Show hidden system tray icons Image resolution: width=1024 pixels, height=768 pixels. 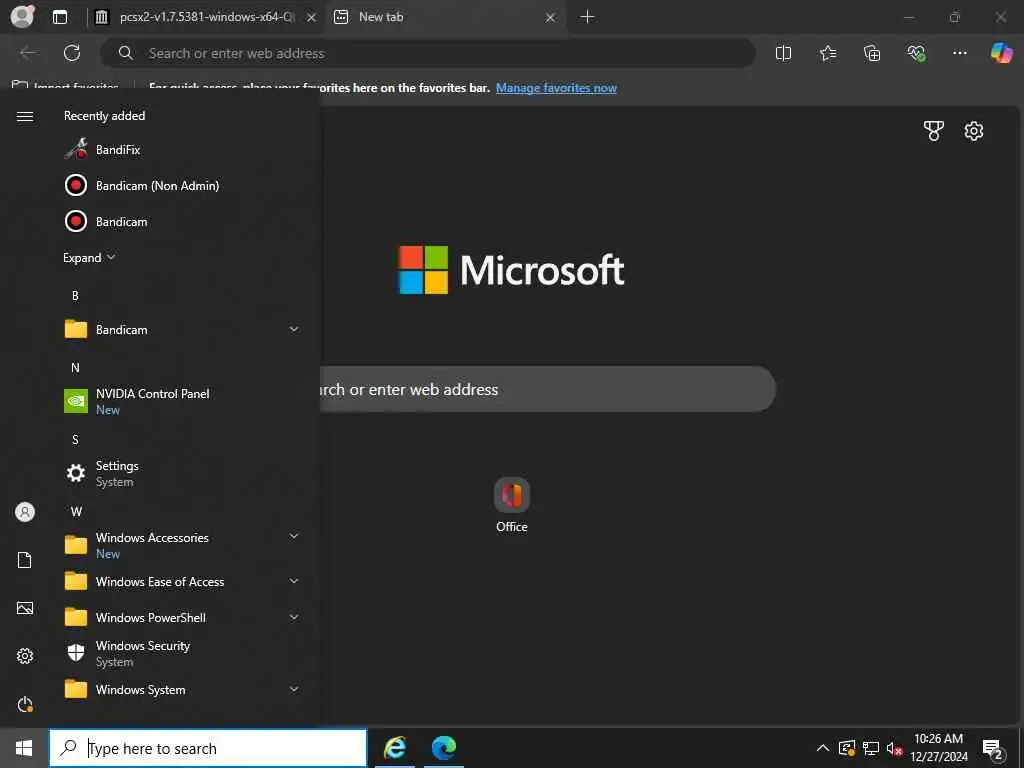(x=823, y=748)
